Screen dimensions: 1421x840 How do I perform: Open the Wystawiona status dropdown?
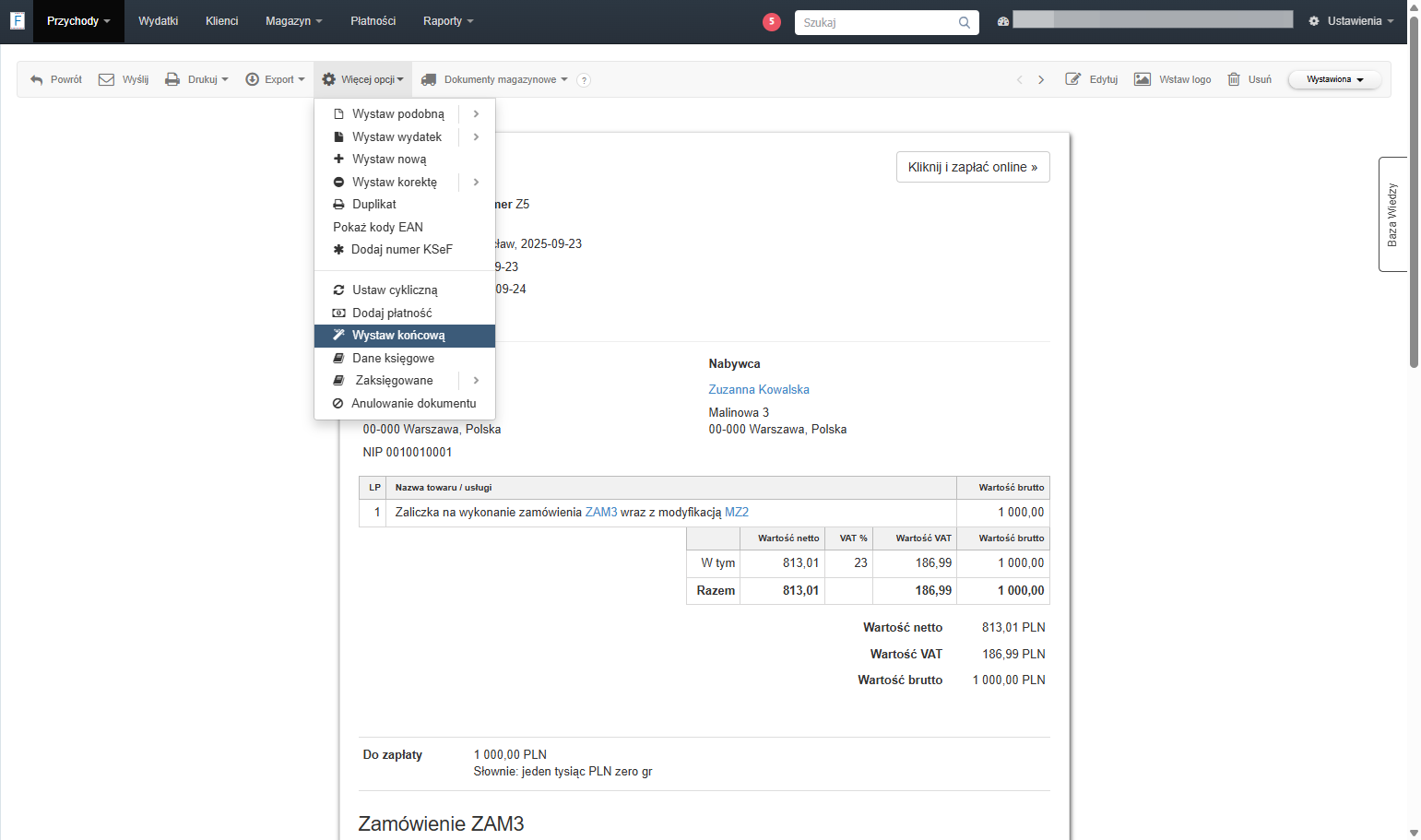click(x=1334, y=79)
